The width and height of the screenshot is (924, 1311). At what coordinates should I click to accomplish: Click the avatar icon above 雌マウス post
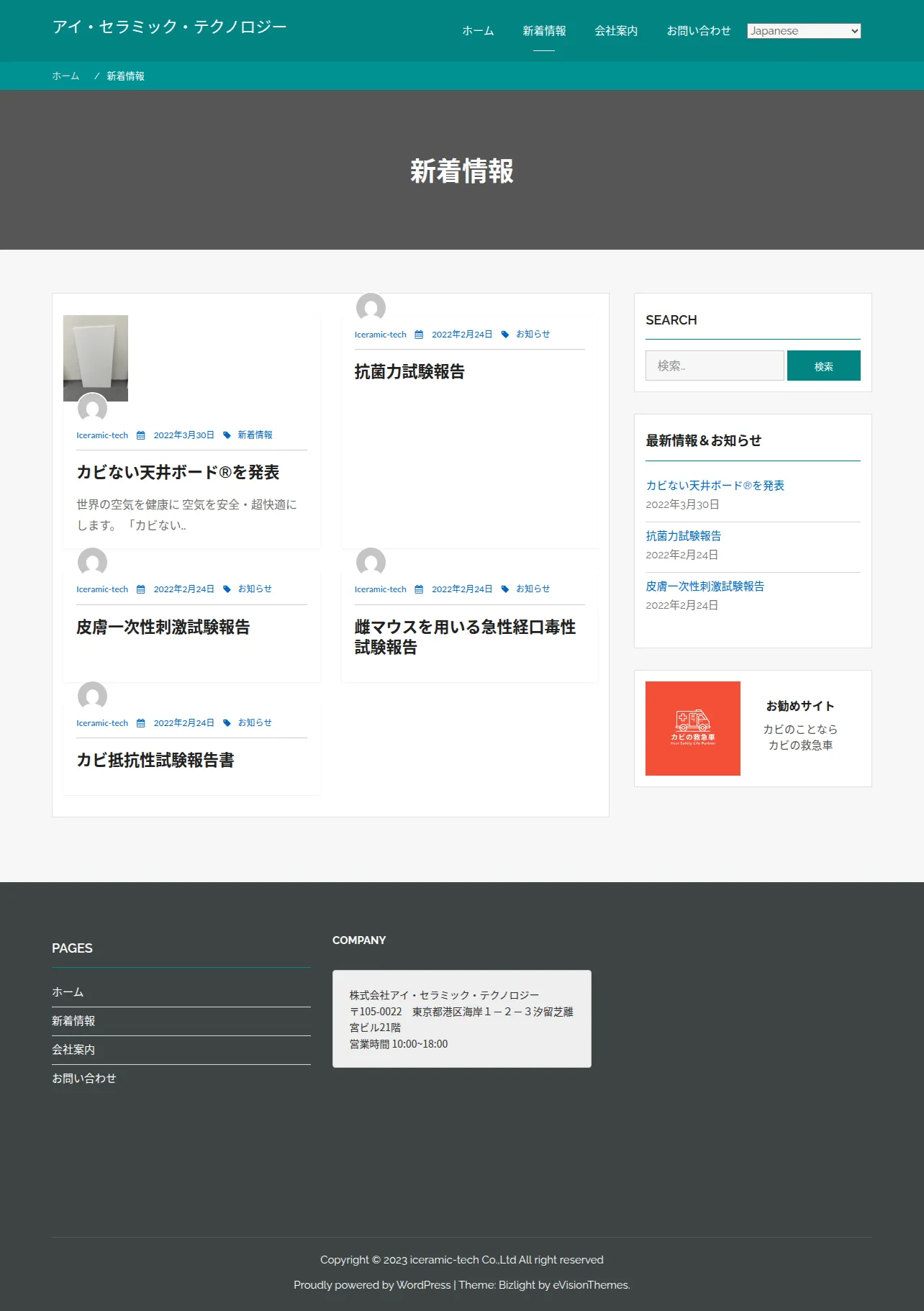[371, 562]
